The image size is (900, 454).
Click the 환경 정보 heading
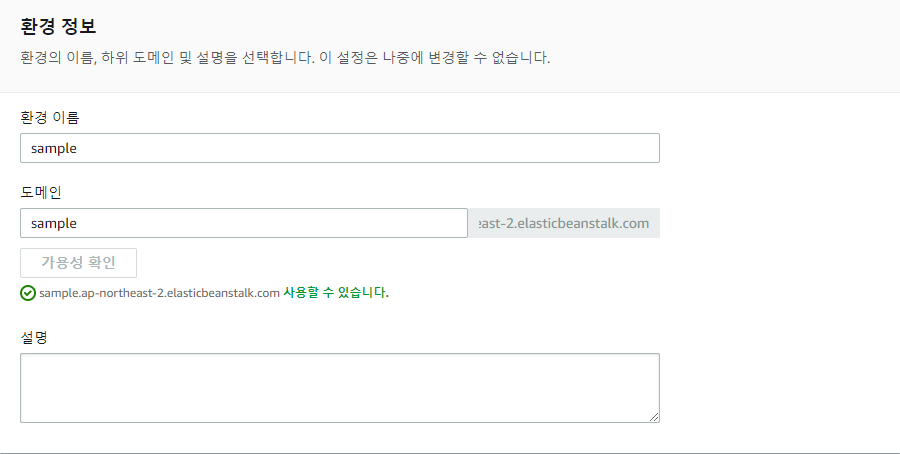click(59, 27)
